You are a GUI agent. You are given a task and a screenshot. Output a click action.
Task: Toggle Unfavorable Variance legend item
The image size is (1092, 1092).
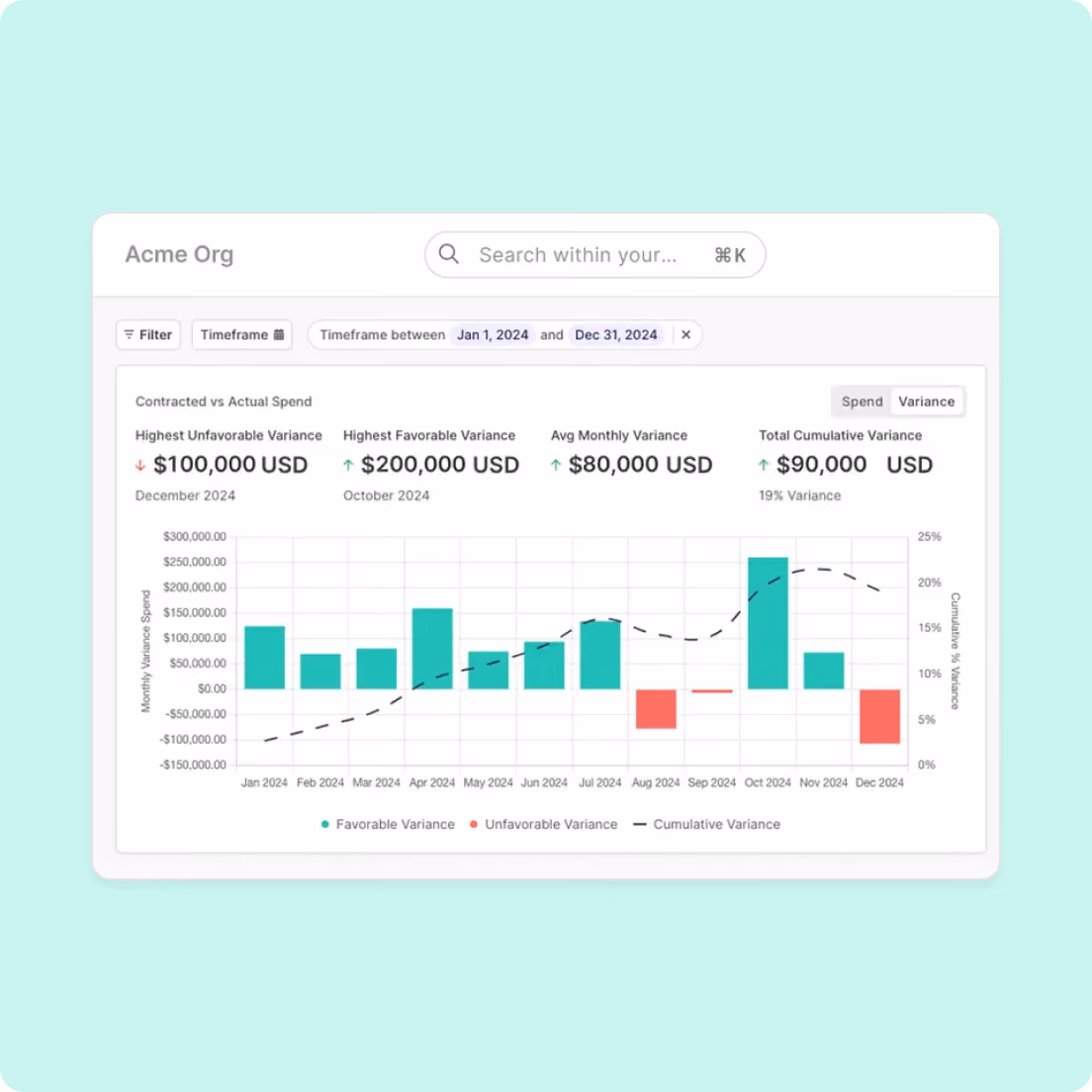(543, 825)
